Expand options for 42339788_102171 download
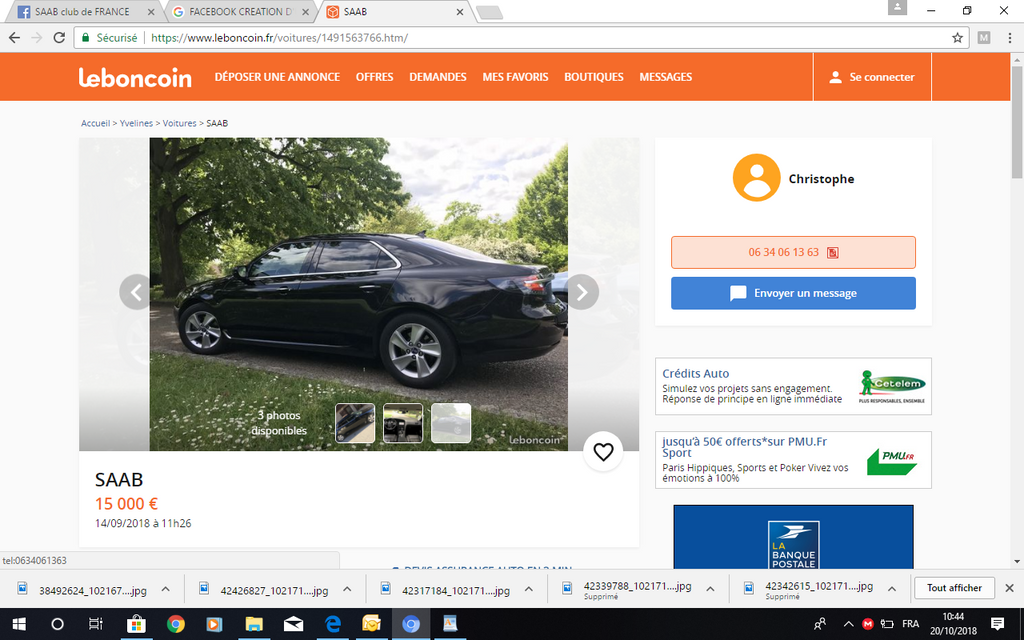The width and height of the screenshot is (1024, 640). (x=711, y=589)
